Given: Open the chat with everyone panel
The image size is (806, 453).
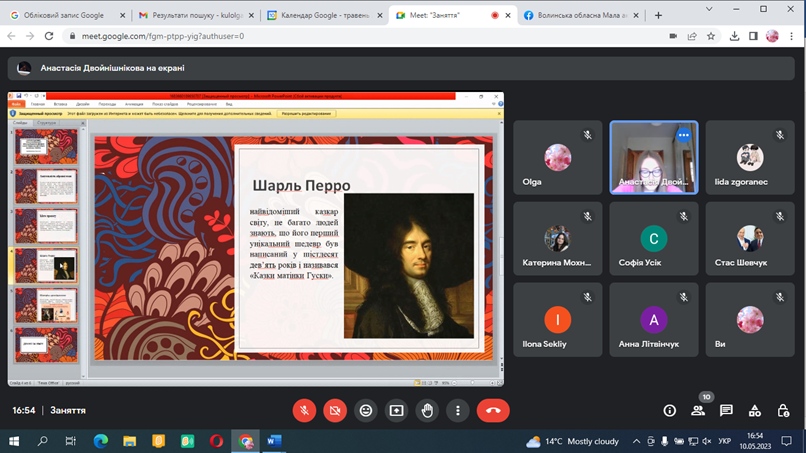Looking at the screenshot, I should pyautogui.click(x=726, y=411).
